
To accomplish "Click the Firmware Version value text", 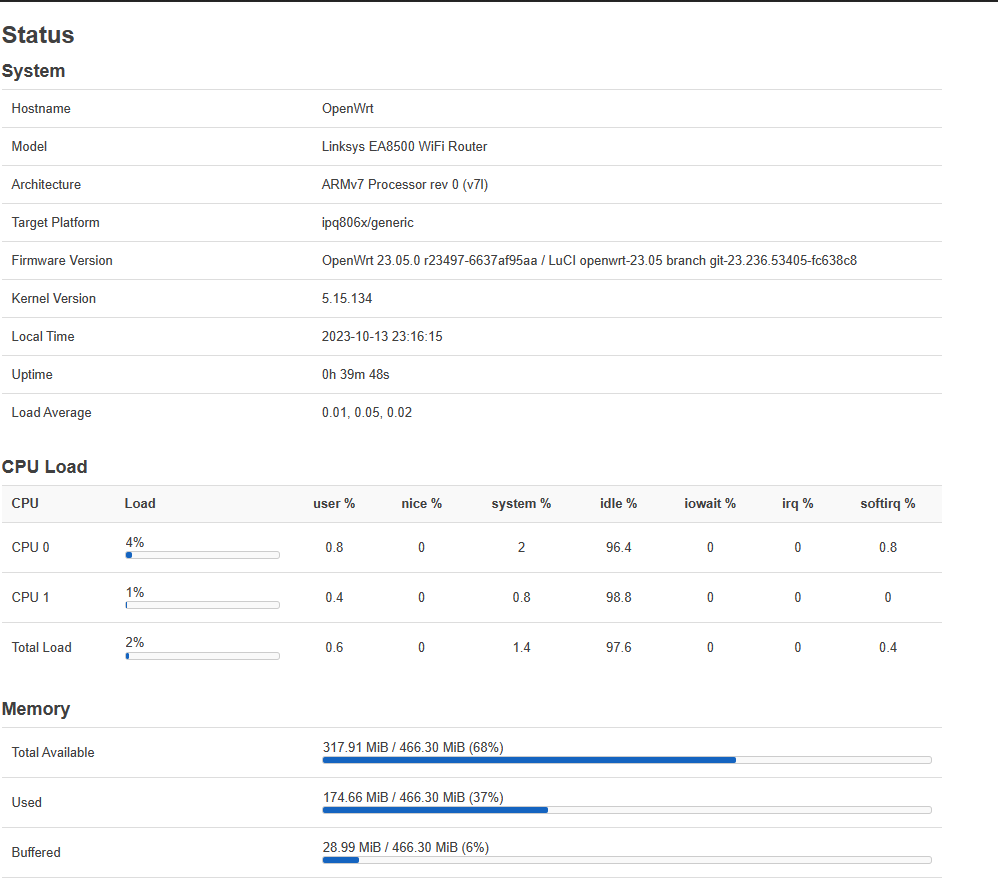I will click(589, 260).
